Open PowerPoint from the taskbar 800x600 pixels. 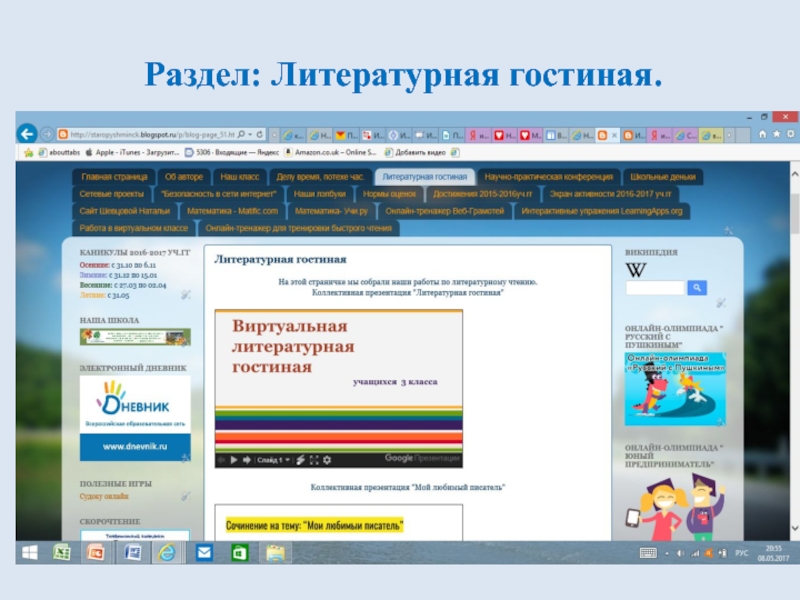pyautogui.click(x=95, y=553)
